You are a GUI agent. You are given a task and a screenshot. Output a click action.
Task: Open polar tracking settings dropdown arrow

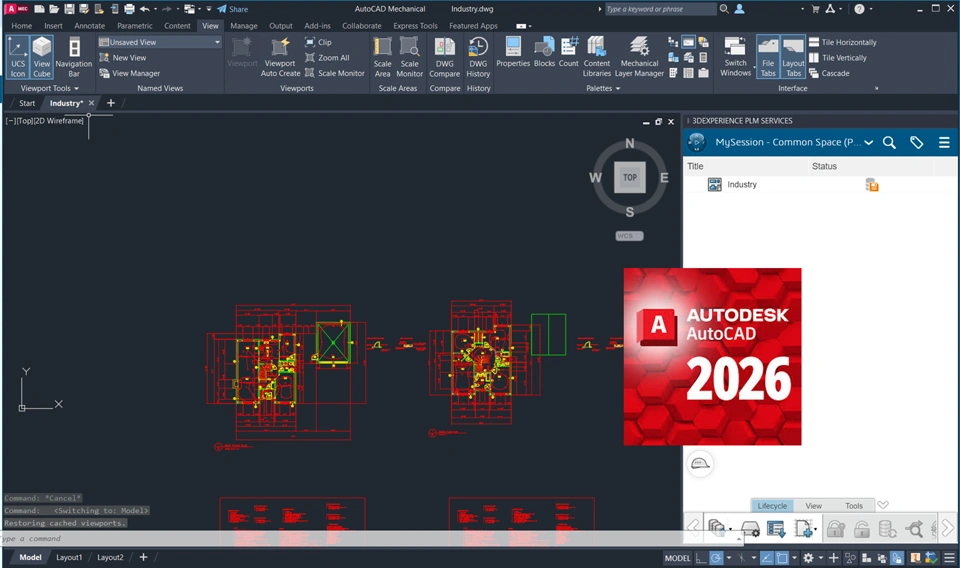pos(729,558)
